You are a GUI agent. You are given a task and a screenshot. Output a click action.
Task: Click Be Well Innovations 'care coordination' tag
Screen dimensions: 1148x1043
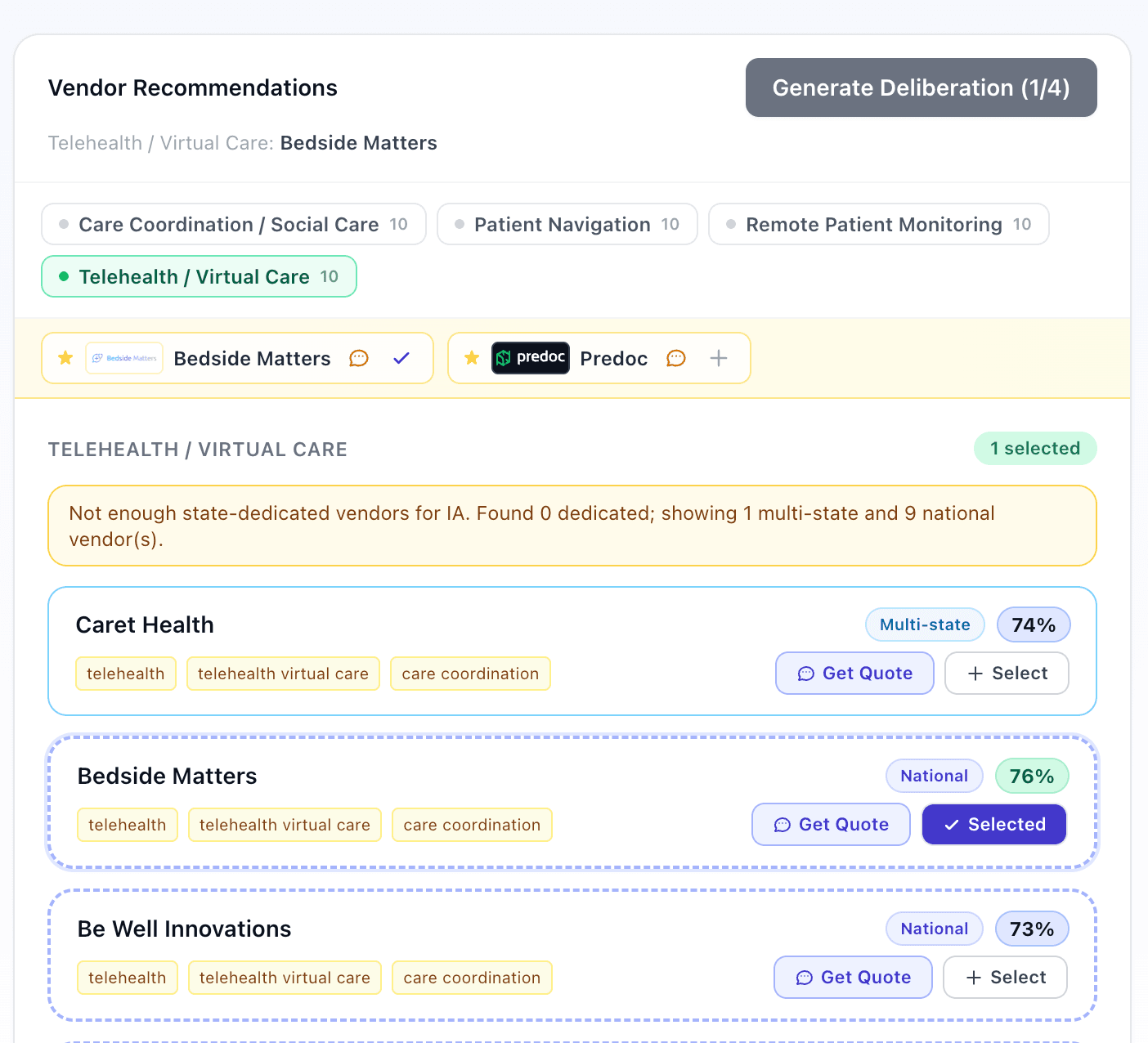[472, 978]
